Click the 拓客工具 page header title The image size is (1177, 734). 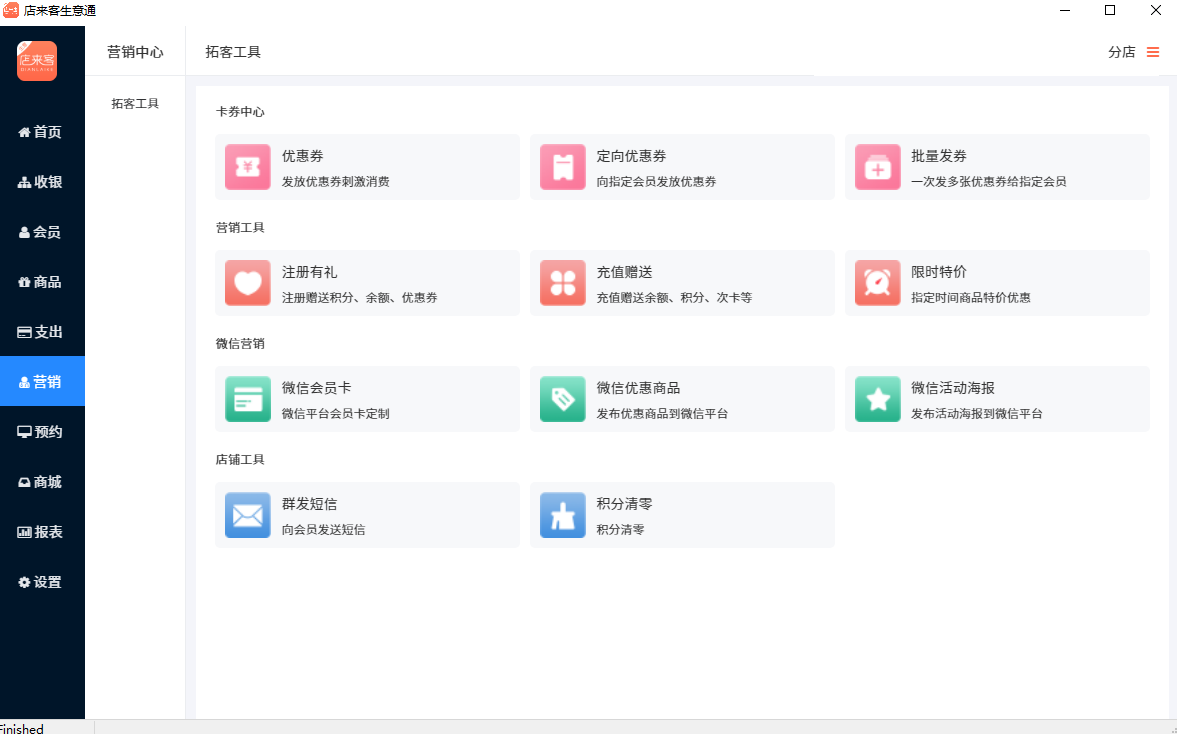(233, 52)
